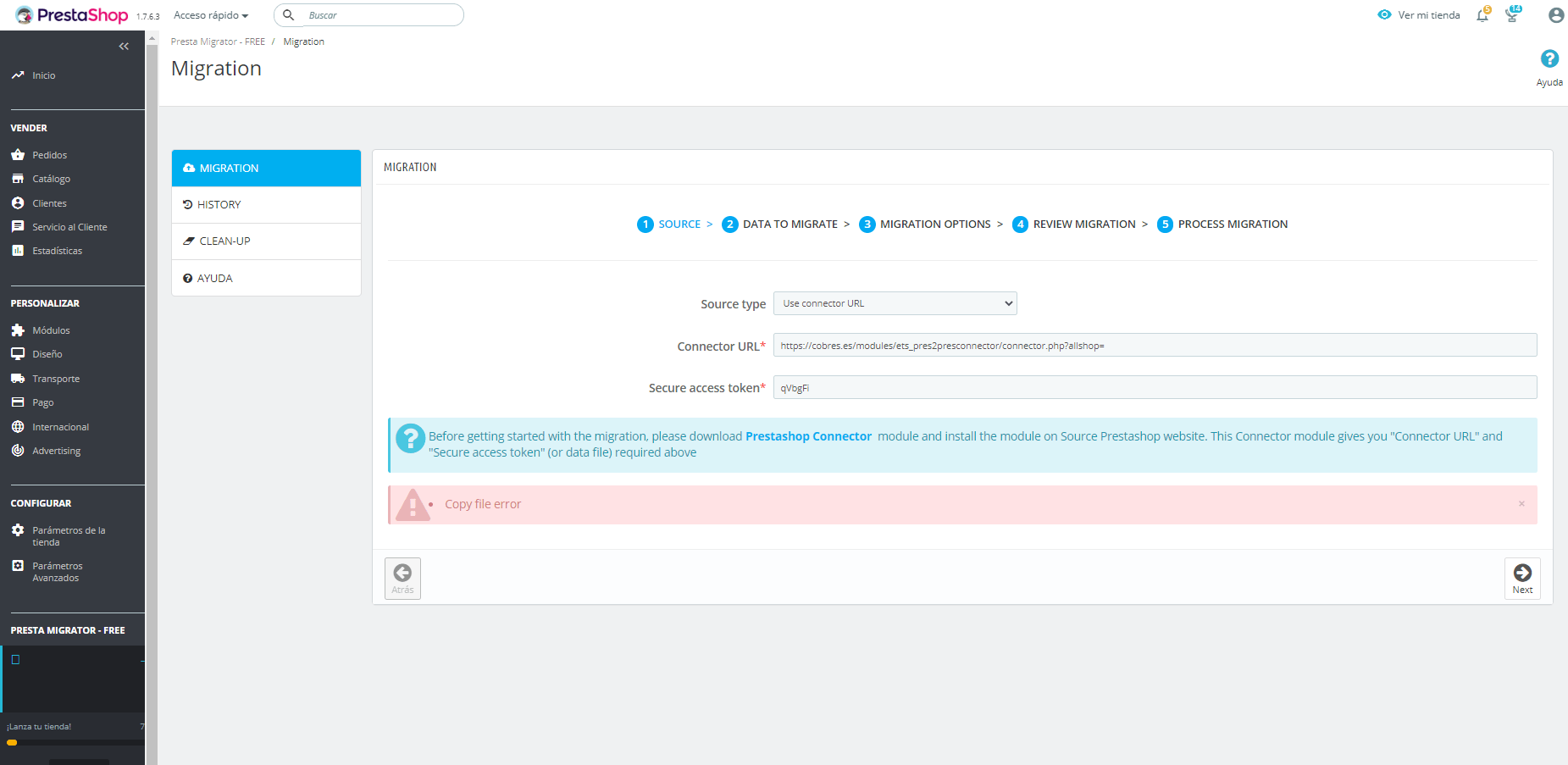Click the search magnifier icon
1568x765 pixels.
click(288, 15)
